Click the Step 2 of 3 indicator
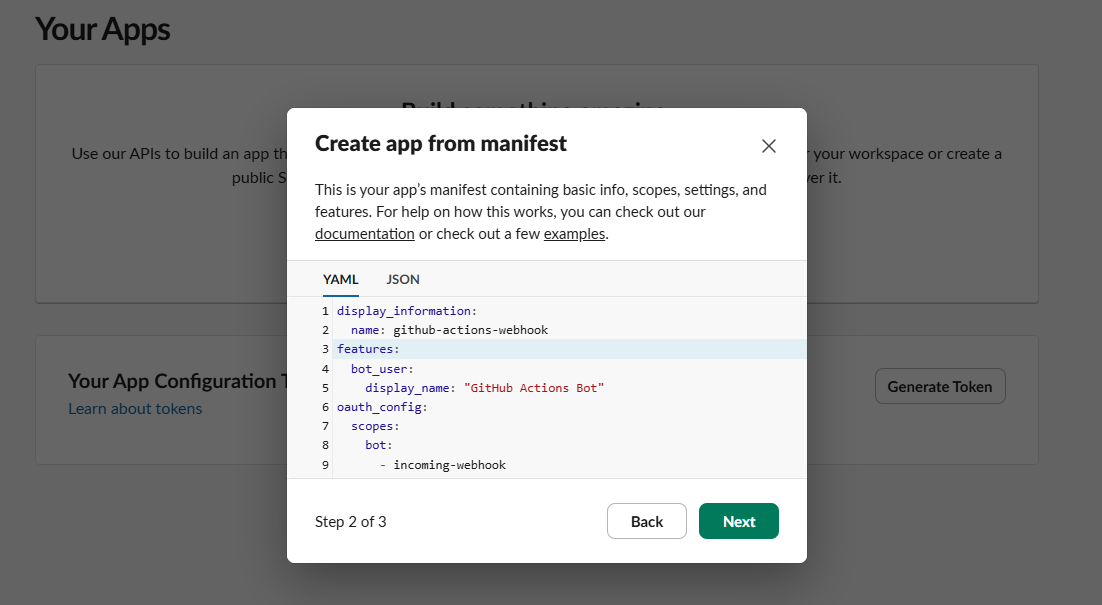The width and height of the screenshot is (1102, 605). [x=351, y=521]
